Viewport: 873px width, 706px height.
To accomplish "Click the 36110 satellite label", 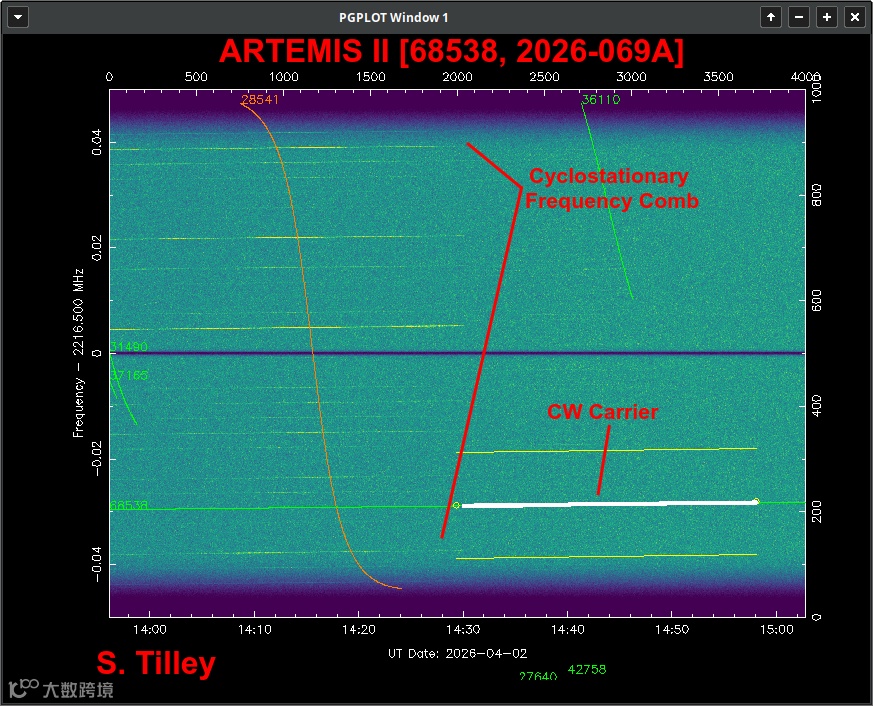I will [x=601, y=100].
